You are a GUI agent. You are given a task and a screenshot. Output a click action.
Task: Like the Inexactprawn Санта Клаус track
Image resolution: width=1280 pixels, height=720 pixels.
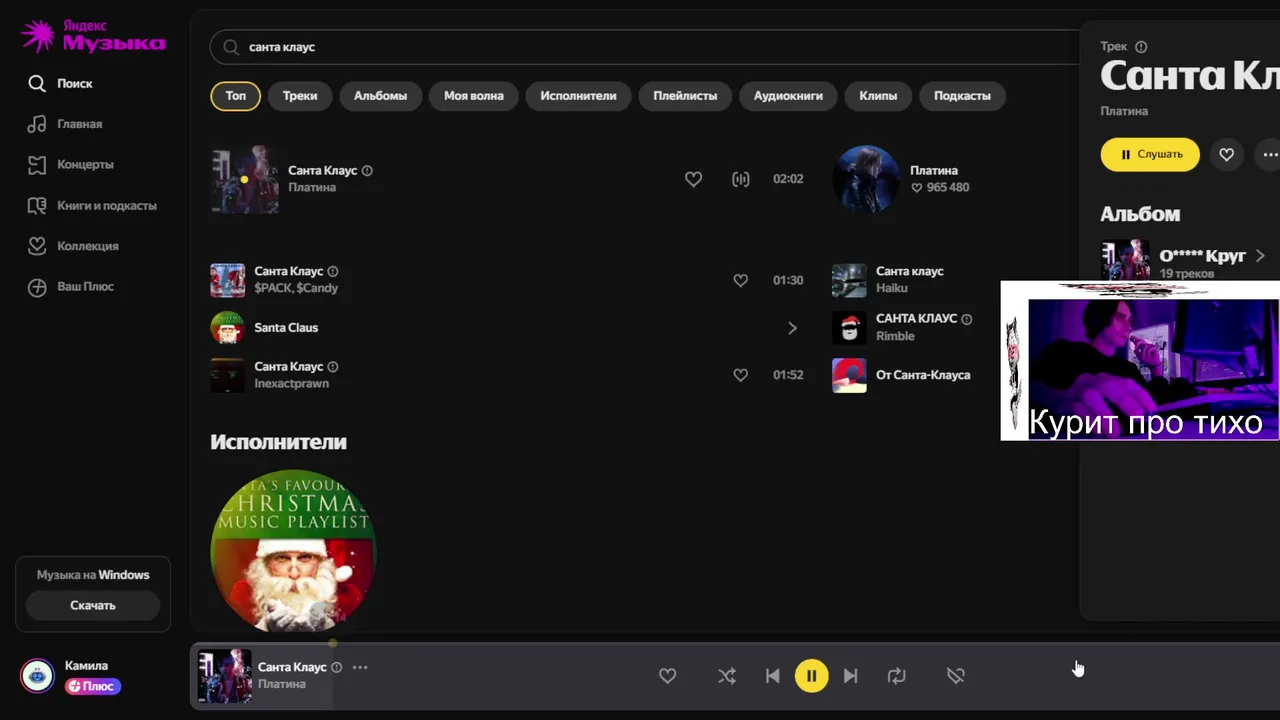point(741,375)
